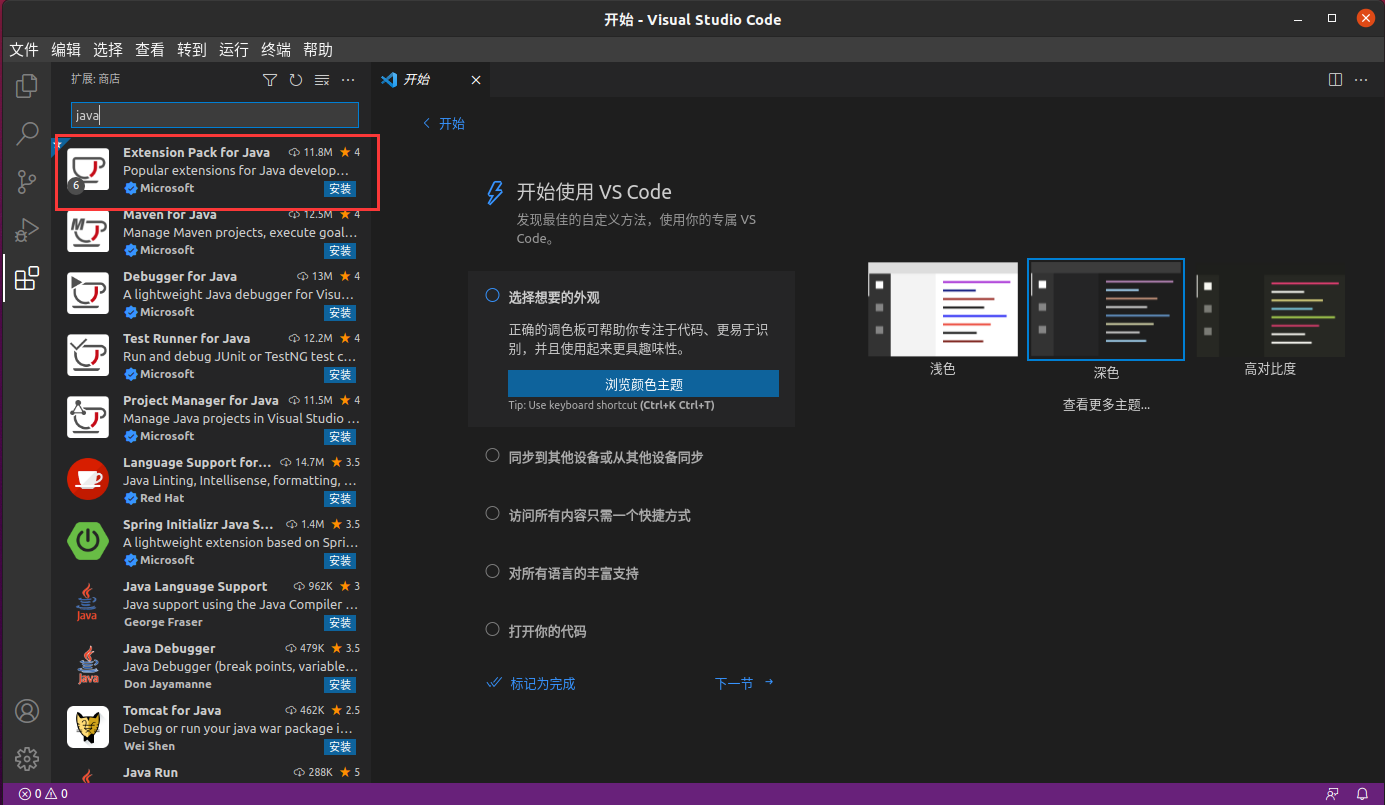Open the extensions view '...' more actions menu
The height and width of the screenshot is (805, 1385).
(347, 80)
